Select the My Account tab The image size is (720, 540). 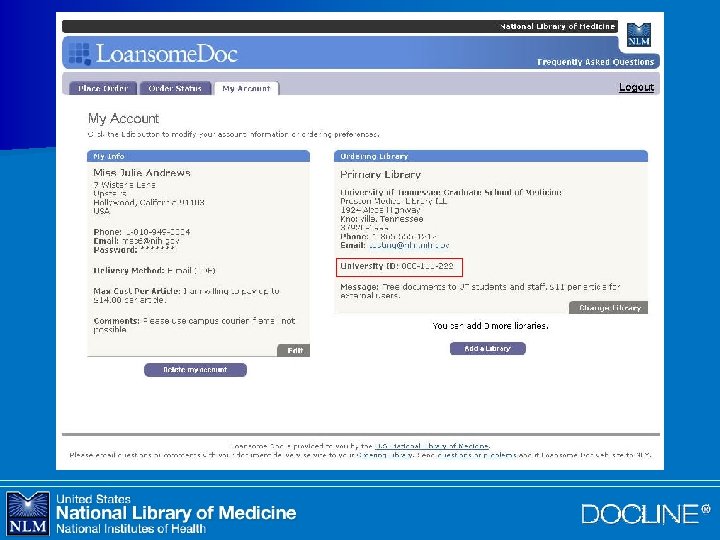point(246,88)
